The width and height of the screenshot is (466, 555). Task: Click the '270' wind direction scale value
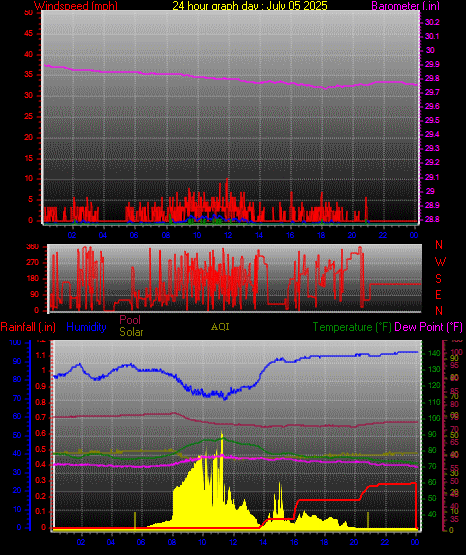32,263
